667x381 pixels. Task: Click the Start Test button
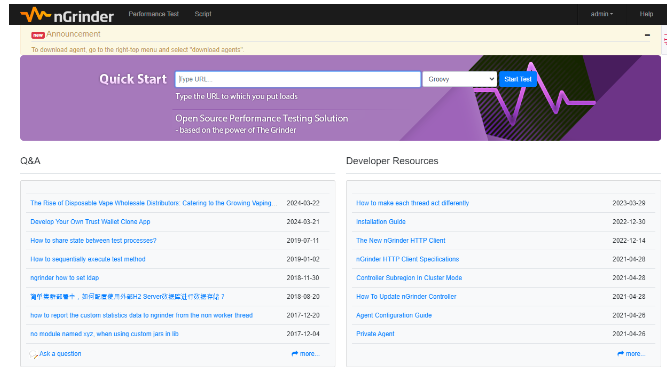coord(518,79)
